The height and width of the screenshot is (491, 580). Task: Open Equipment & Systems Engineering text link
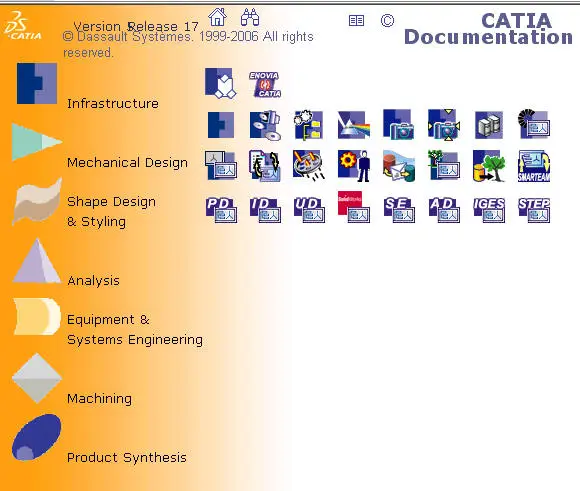click(135, 329)
